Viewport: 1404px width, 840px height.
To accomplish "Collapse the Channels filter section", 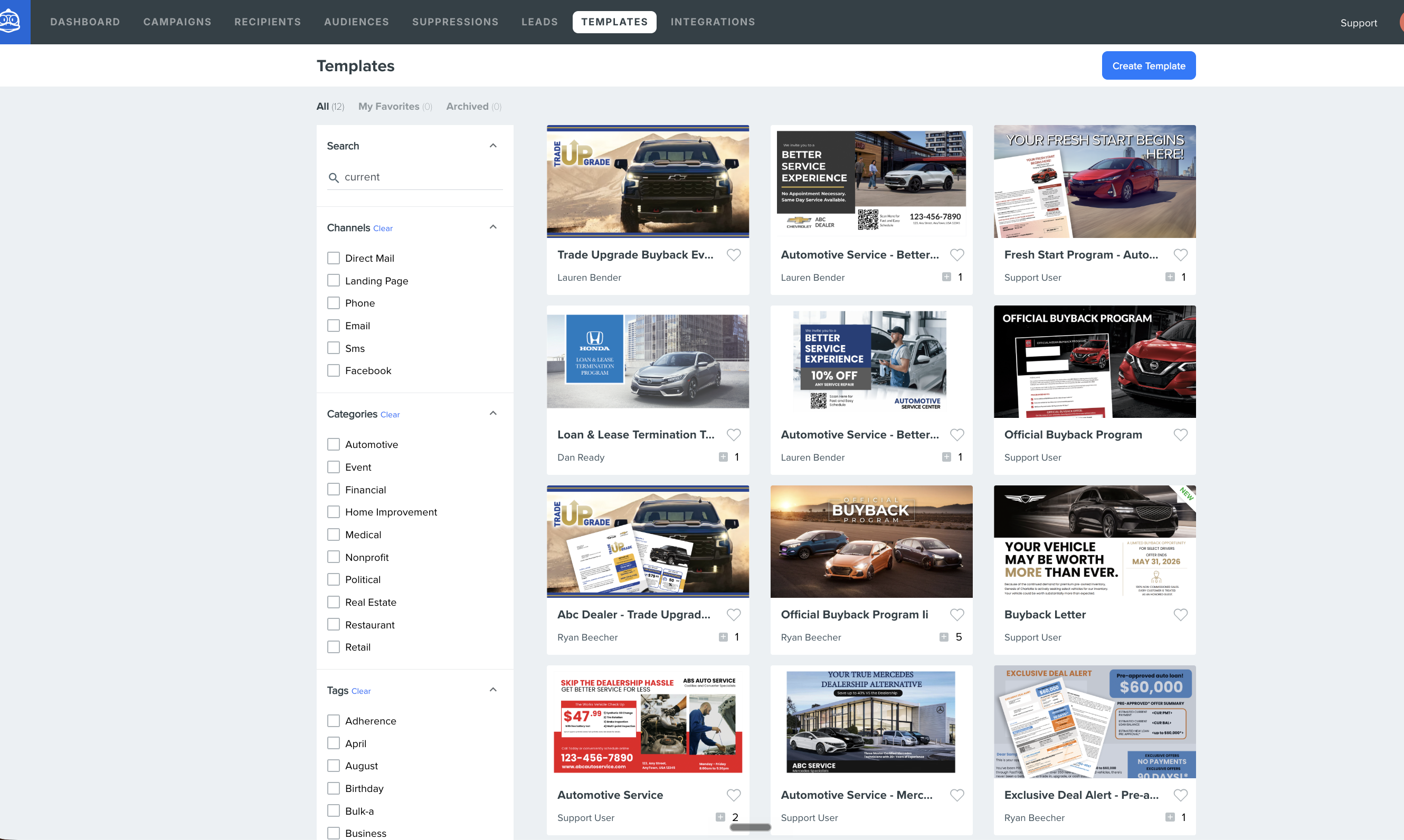I will point(493,227).
